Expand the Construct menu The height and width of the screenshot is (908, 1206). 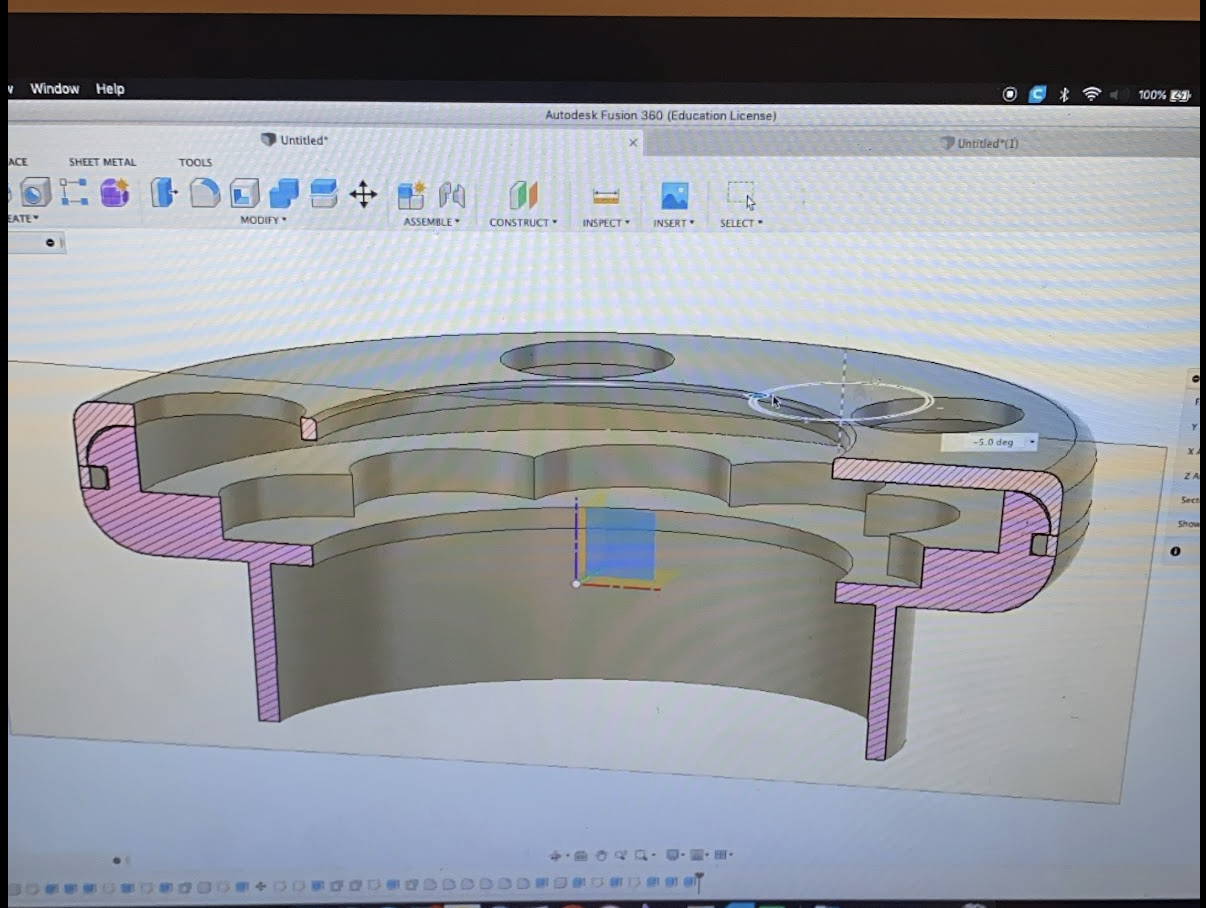[523, 222]
